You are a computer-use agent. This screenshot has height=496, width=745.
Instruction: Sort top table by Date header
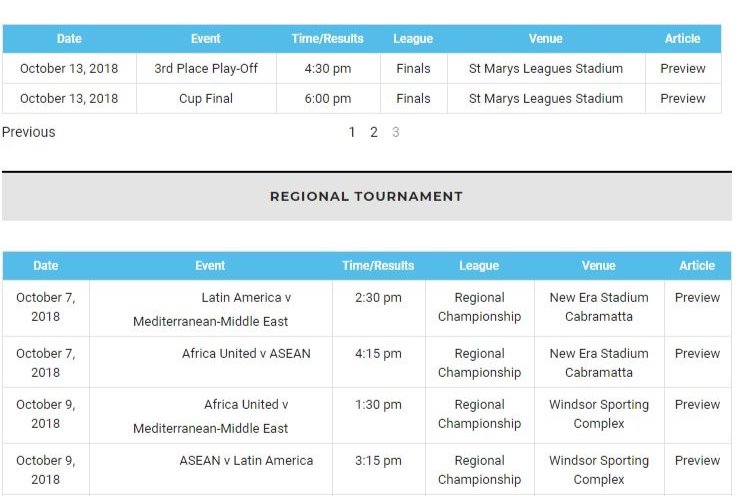pyautogui.click(x=69, y=38)
